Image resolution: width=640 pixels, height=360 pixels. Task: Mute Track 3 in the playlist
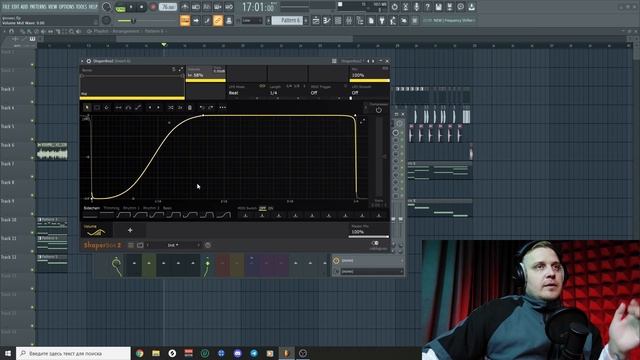(32, 102)
